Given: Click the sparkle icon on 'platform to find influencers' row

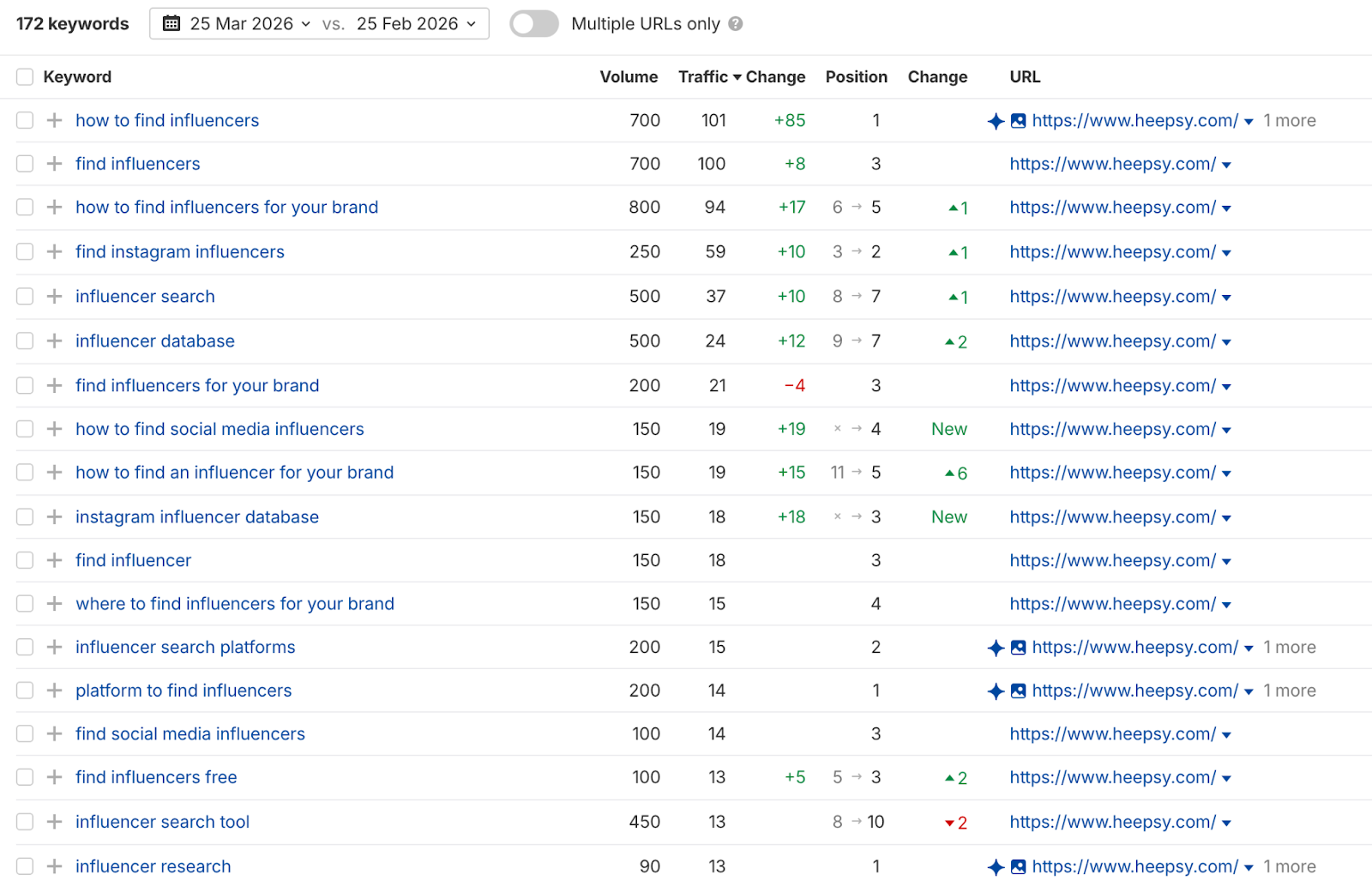Looking at the screenshot, I should point(996,691).
